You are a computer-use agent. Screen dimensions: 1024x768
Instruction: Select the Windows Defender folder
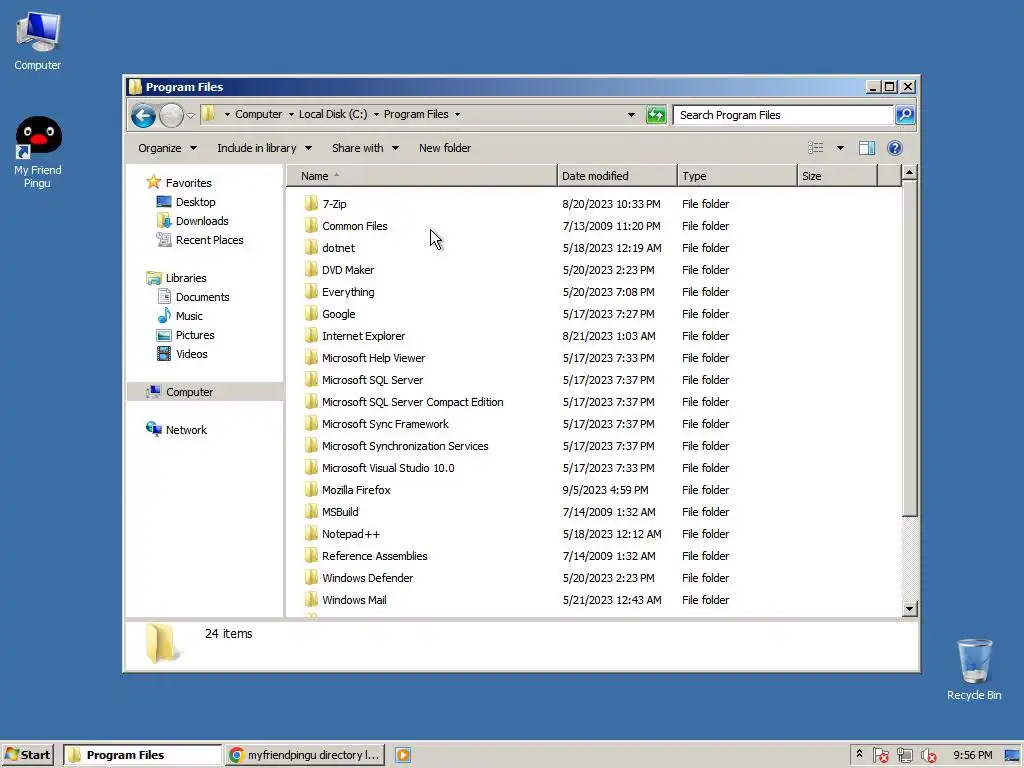point(367,578)
